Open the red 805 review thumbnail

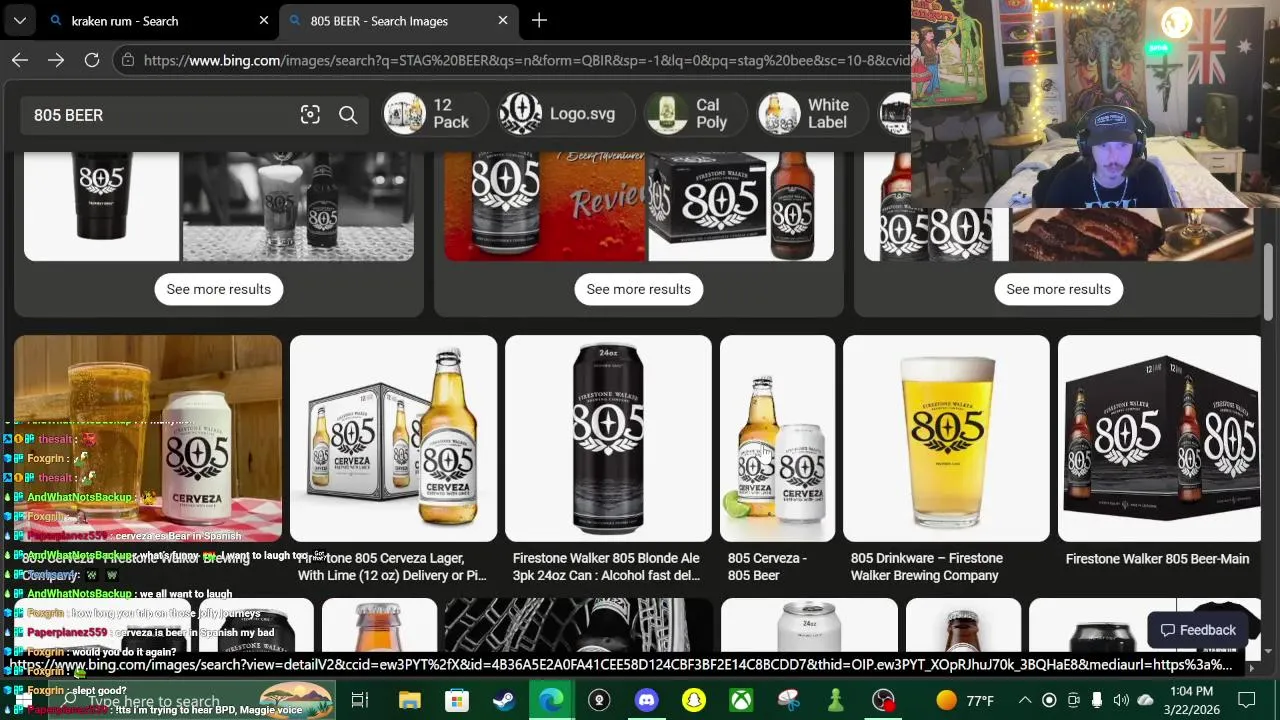pos(546,206)
